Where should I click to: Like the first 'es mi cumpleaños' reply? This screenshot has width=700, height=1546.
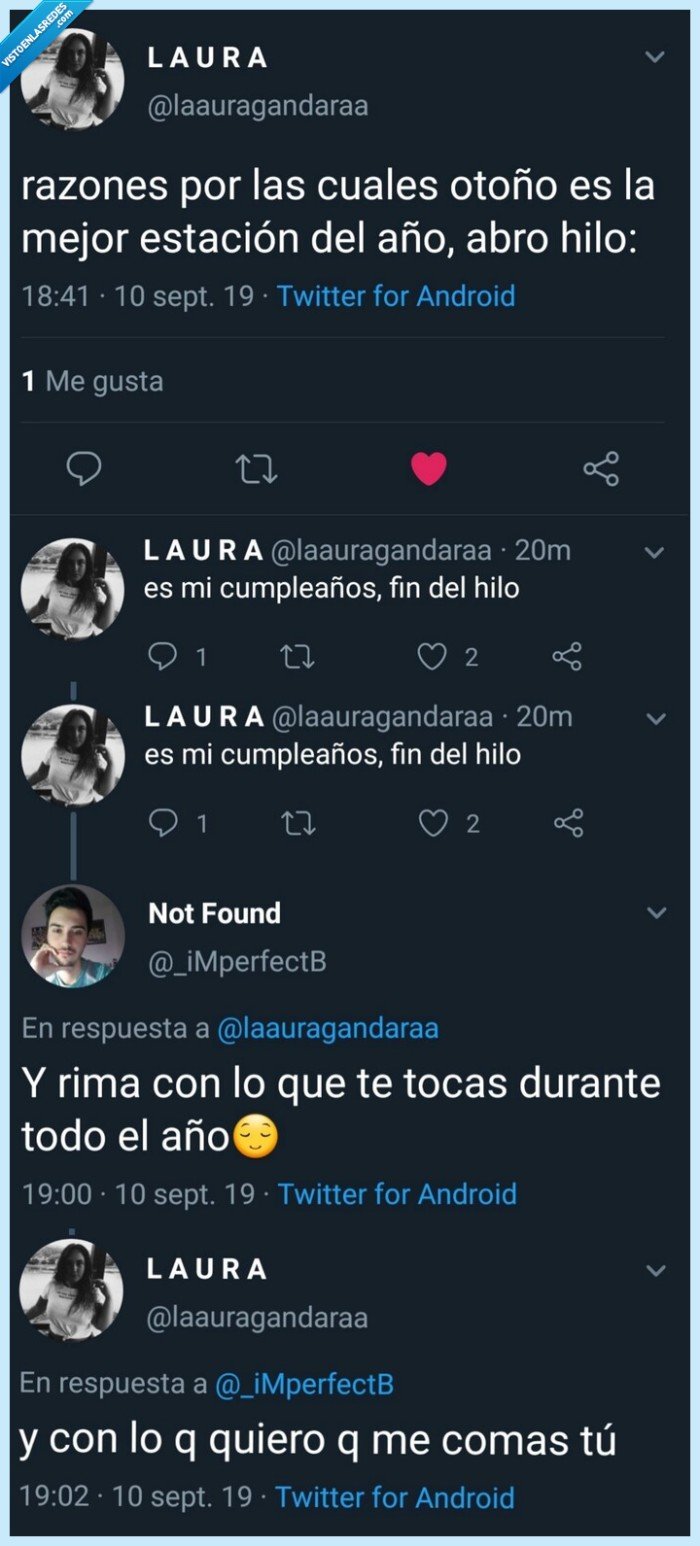pyautogui.click(x=431, y=655)
